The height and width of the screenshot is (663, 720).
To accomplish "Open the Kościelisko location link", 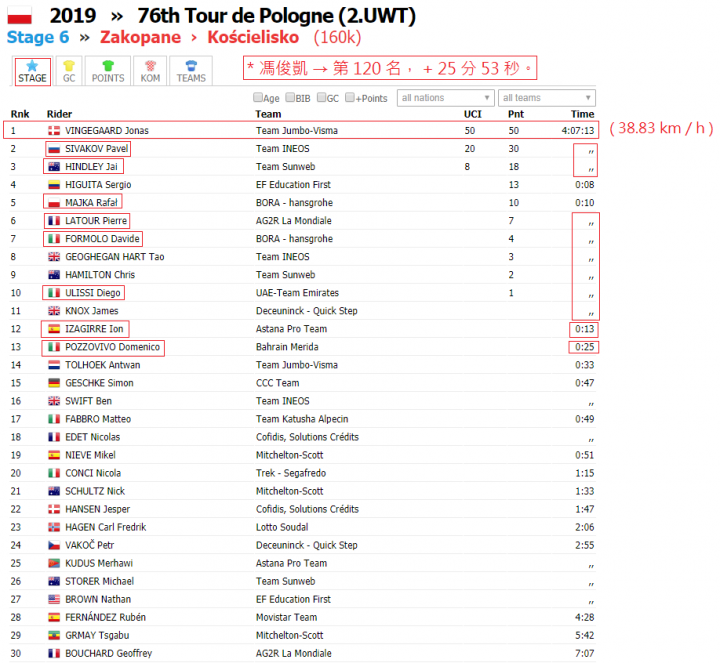I will pos(253,37).
